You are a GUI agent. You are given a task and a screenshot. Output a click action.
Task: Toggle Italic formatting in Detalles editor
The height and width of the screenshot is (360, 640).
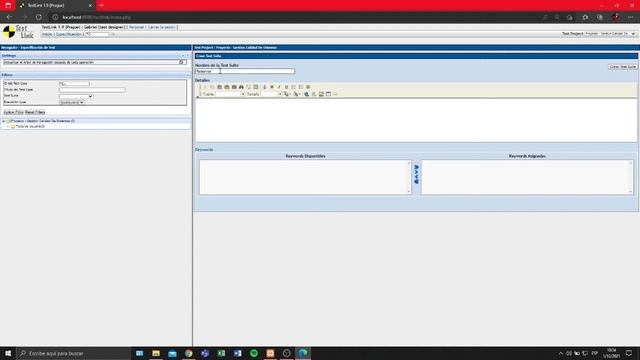coord(279,87)
